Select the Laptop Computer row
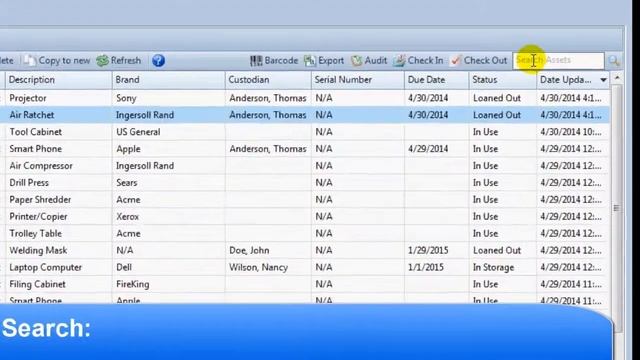The width and height of the screenshot is (640, 360). pos(305,267)
